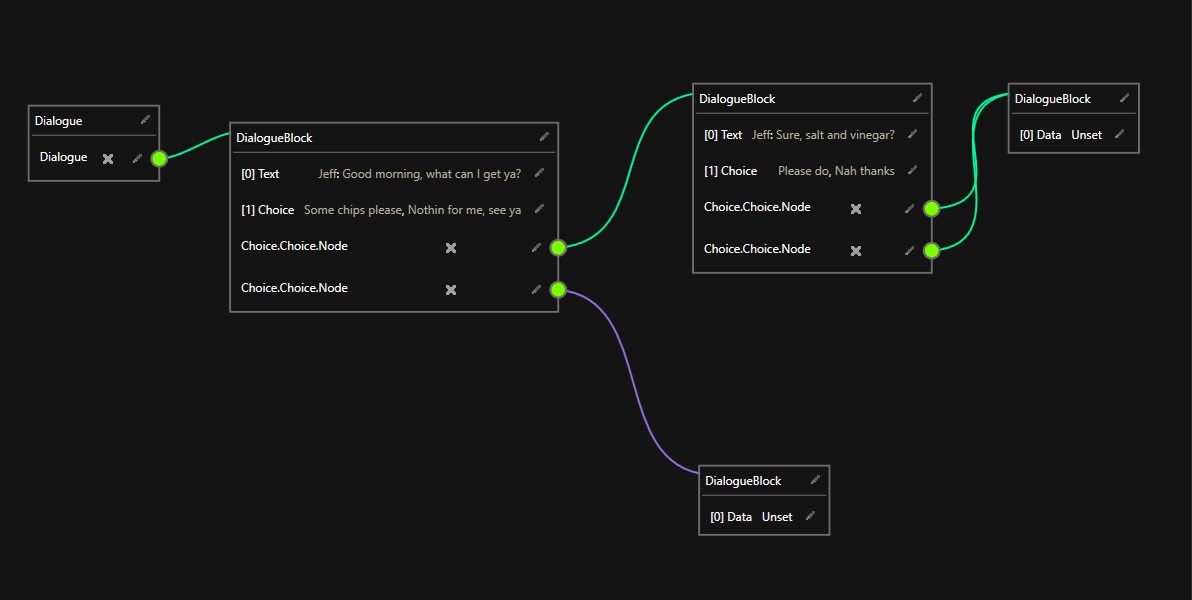1192x600 pixels.
Task: Click the 'Please do, Nah thanks' choice text
Action: (x=836, y=171)
